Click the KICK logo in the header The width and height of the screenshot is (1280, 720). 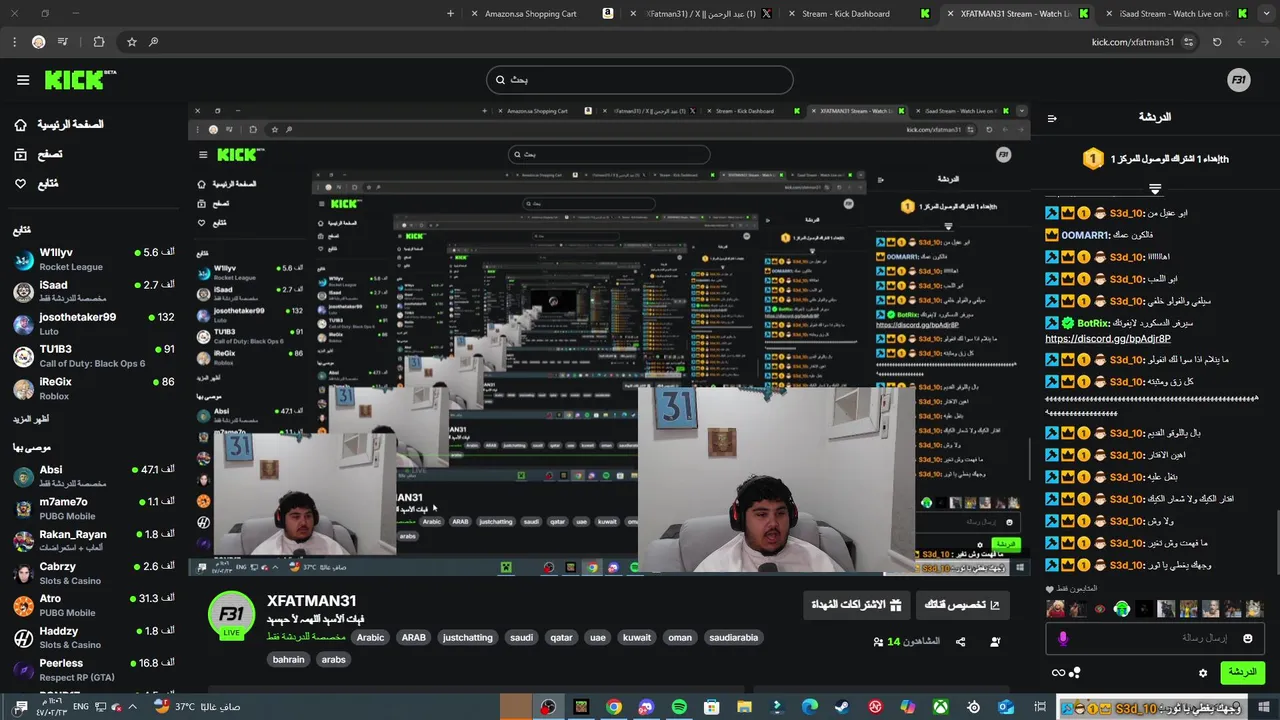[80, 80]
